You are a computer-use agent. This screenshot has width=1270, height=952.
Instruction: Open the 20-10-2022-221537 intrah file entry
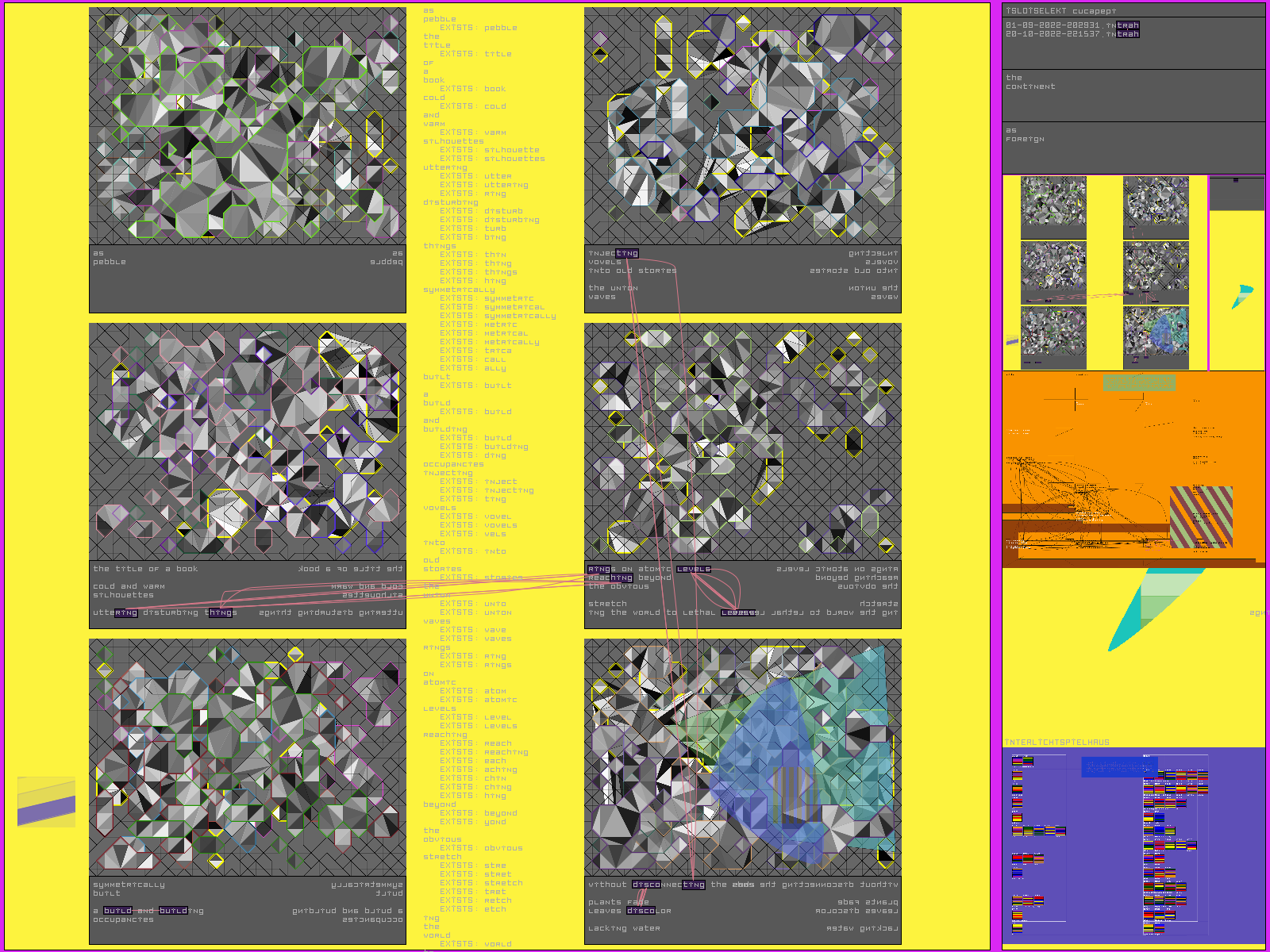coord(1072,34)
